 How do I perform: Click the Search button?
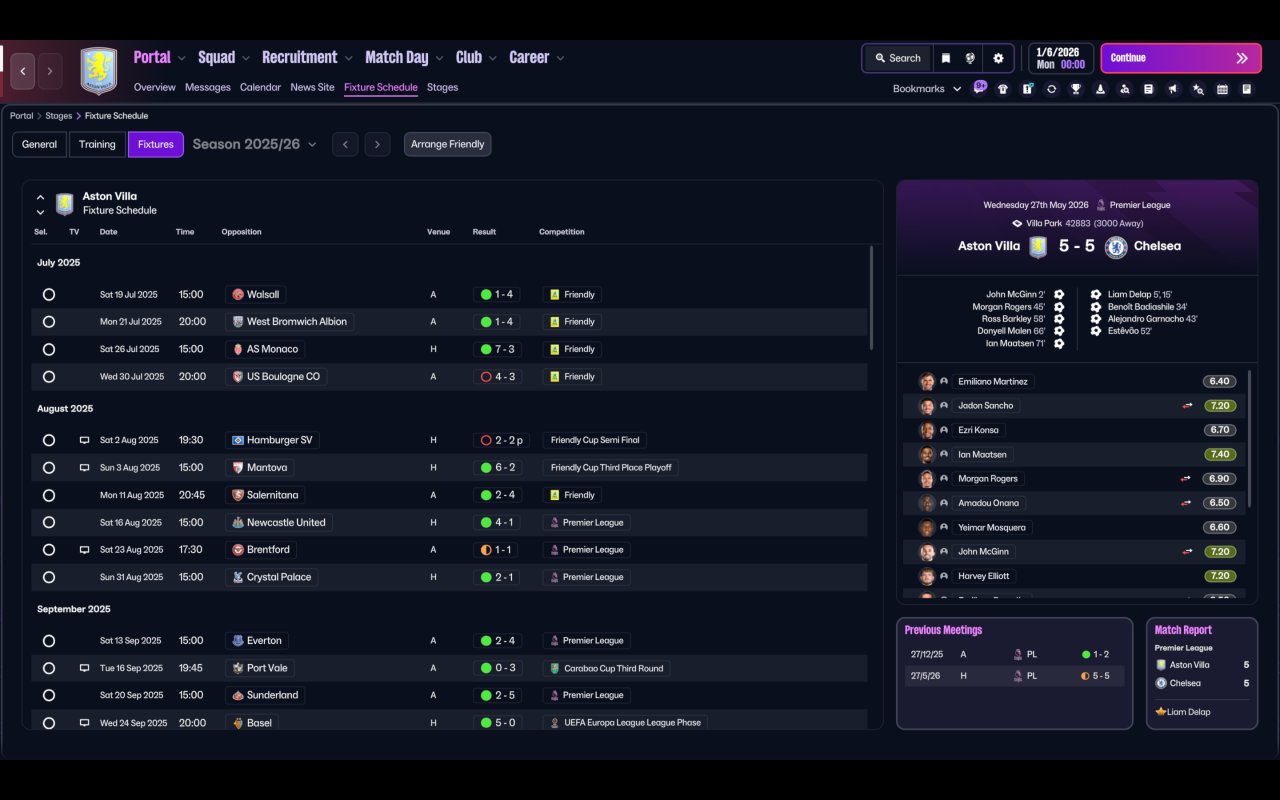point(897,58)
